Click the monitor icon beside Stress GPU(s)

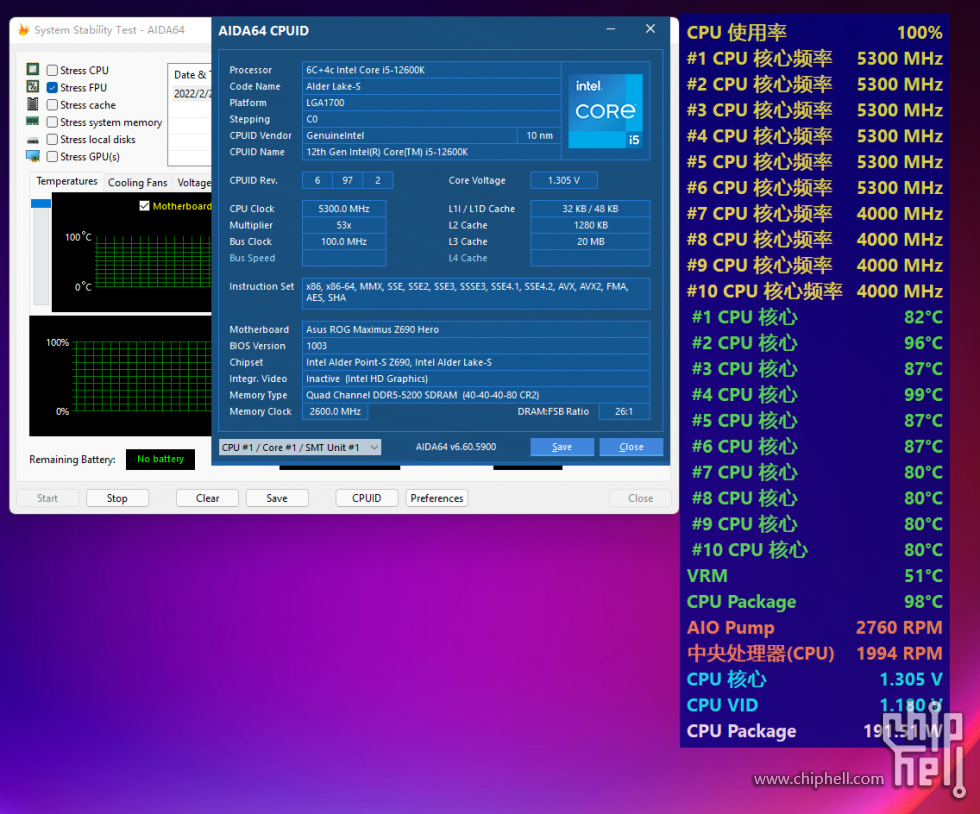(x=32, y=156)
